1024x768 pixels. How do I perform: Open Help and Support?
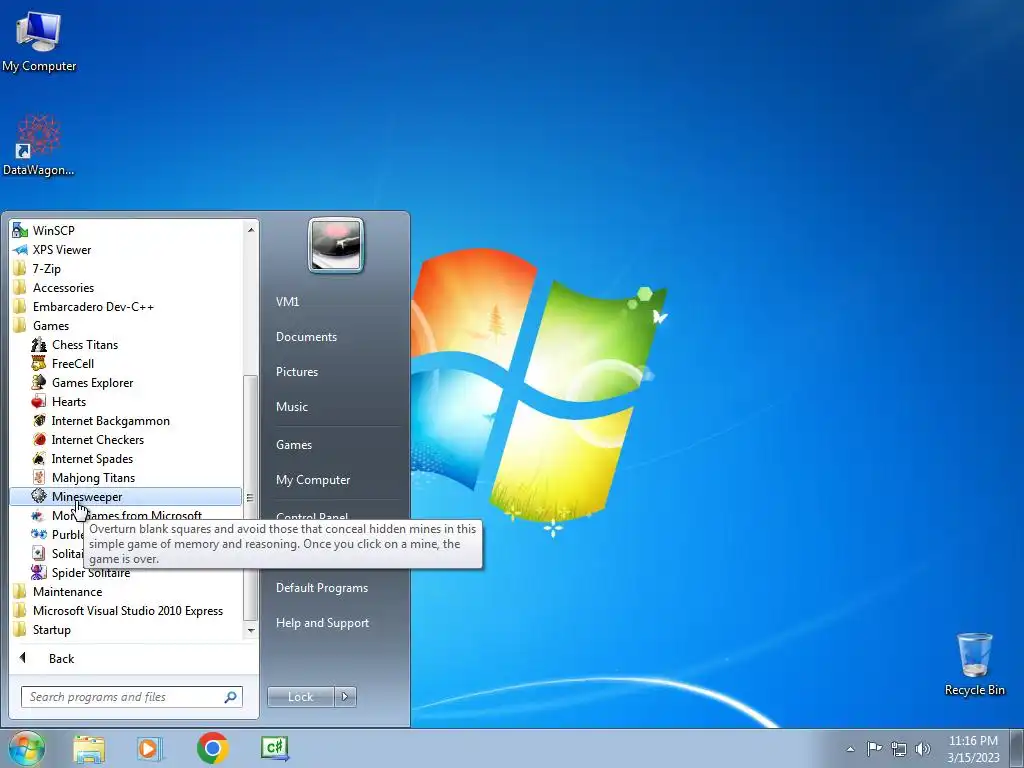pyautogui.click(x=322, y=623)
